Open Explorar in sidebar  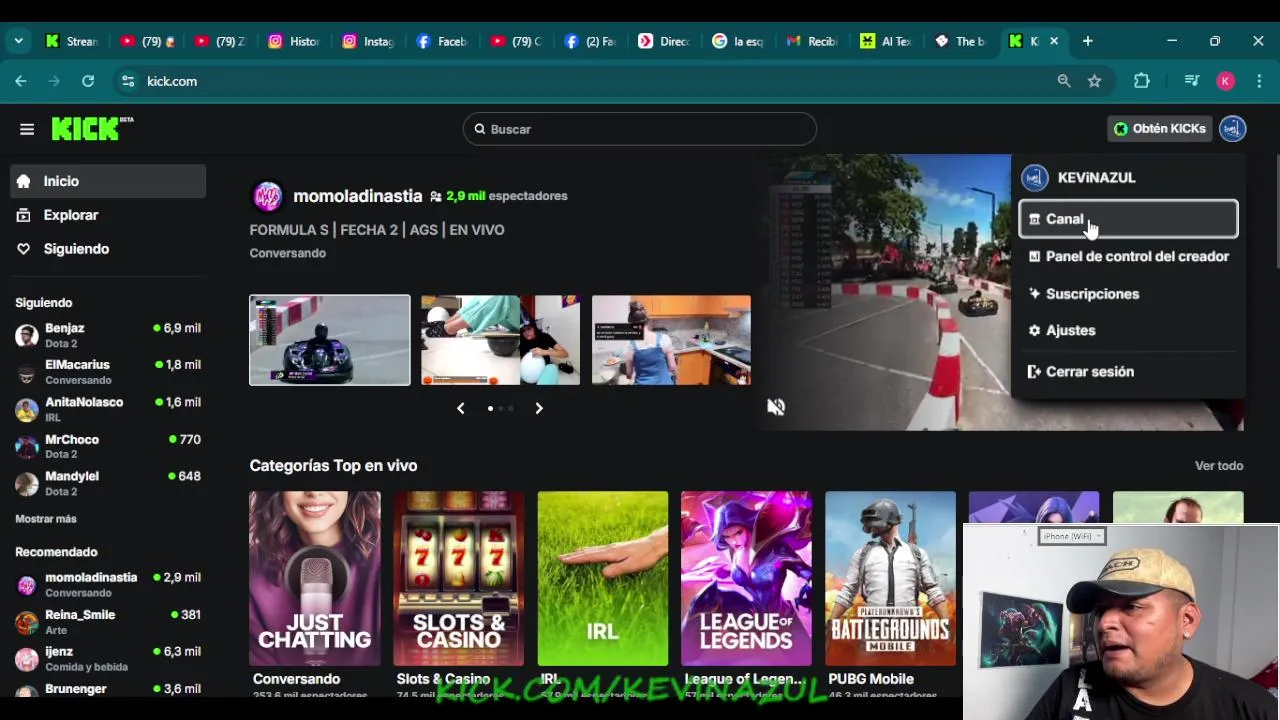click(x=108, y=215)
